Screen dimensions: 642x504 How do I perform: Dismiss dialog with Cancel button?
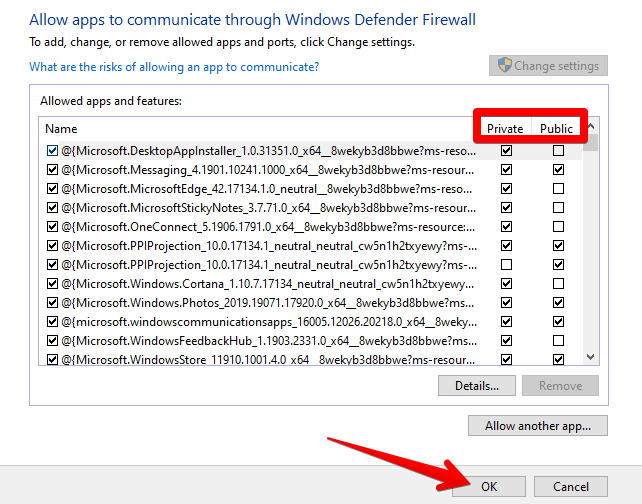(x=571, y=486)
